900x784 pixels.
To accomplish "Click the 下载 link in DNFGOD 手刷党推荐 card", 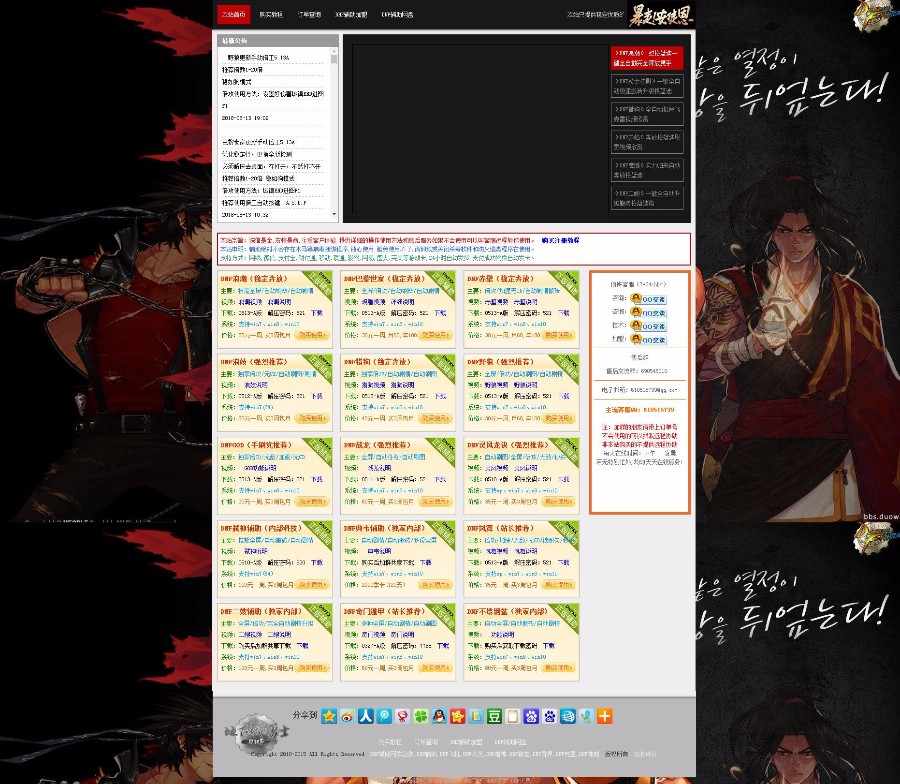I will pyautogui.click(x=317, y=479).
